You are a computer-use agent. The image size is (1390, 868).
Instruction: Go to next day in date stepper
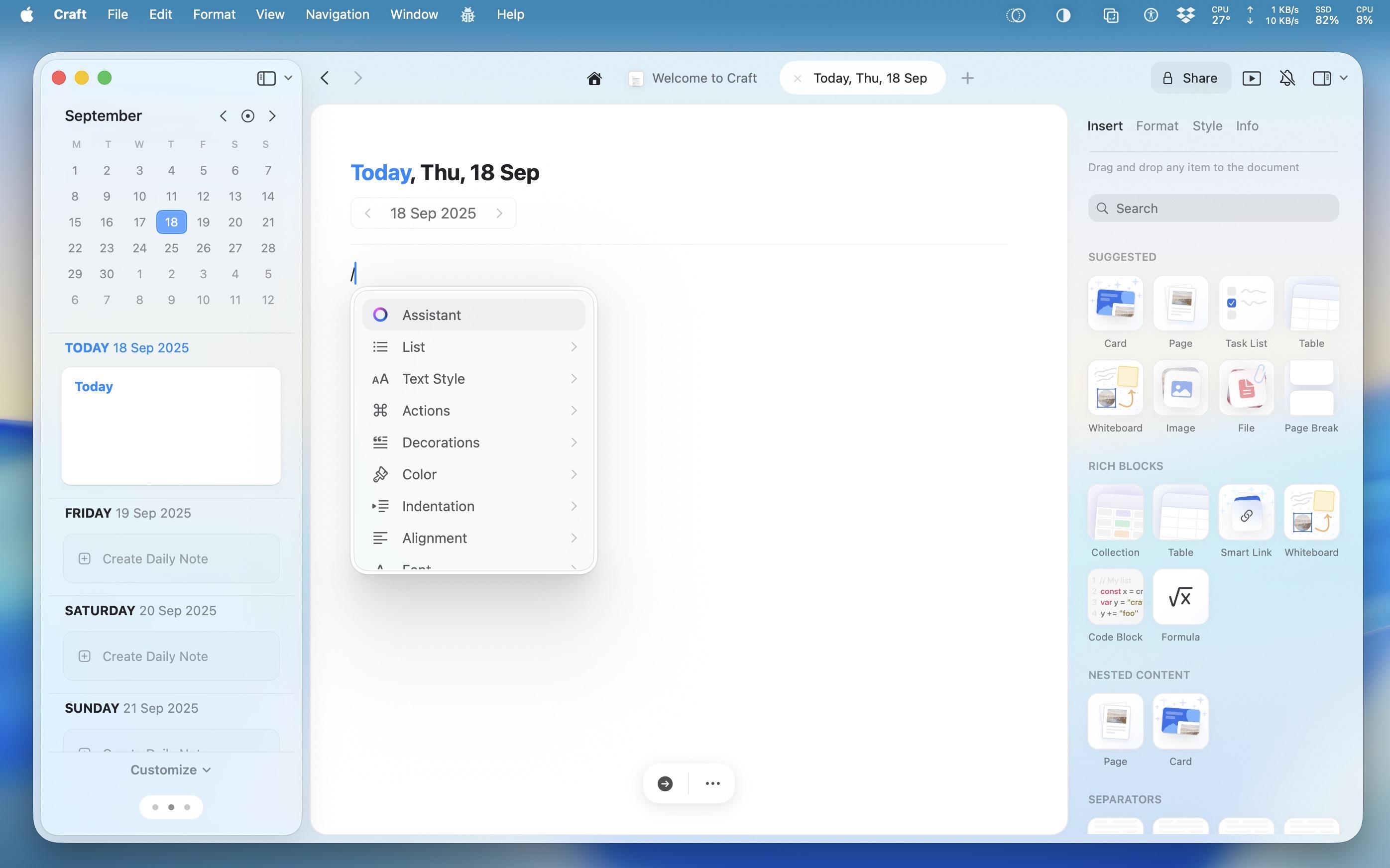pyautogui.click(x=499, y=214)
